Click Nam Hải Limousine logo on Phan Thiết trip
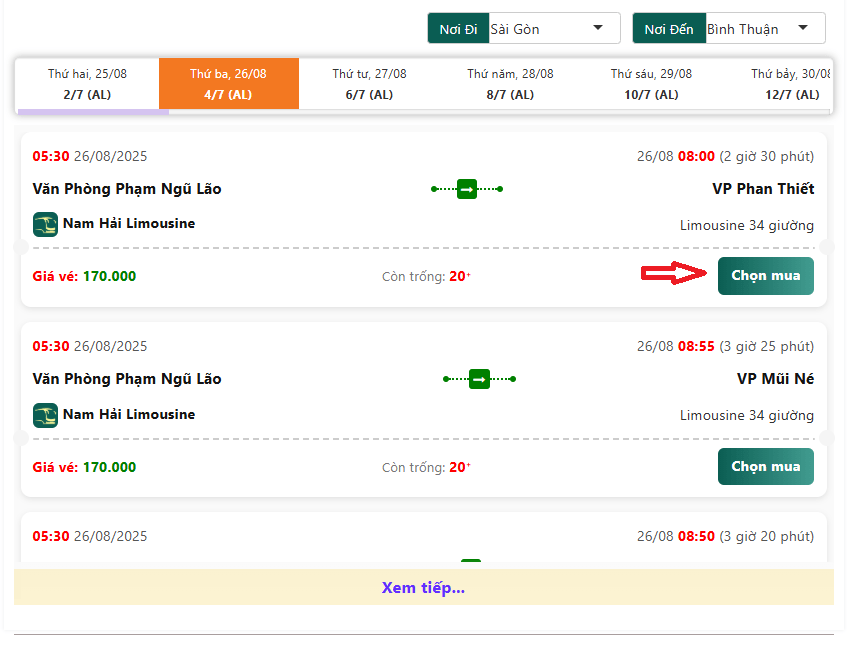The image size is (847, 645). point(45,224)
